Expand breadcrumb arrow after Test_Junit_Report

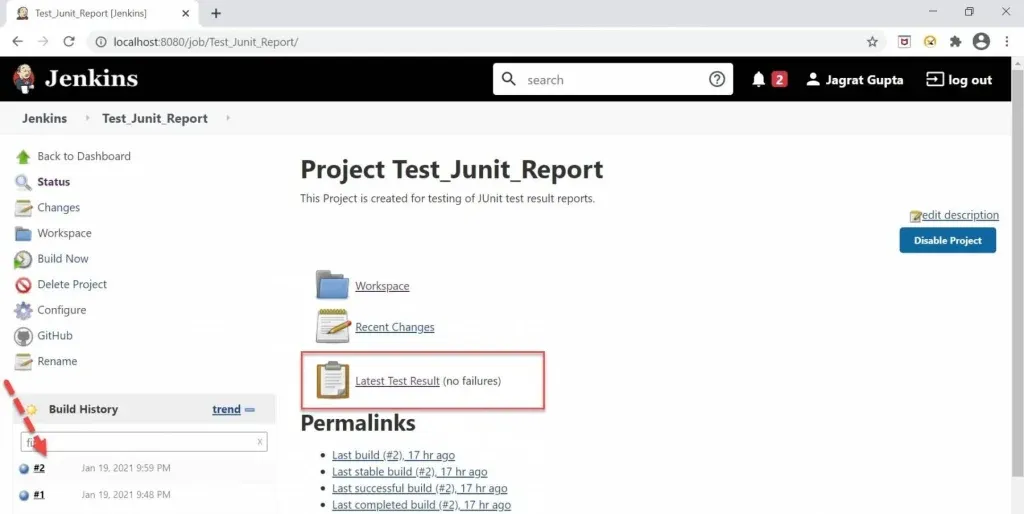click(228, 118)
